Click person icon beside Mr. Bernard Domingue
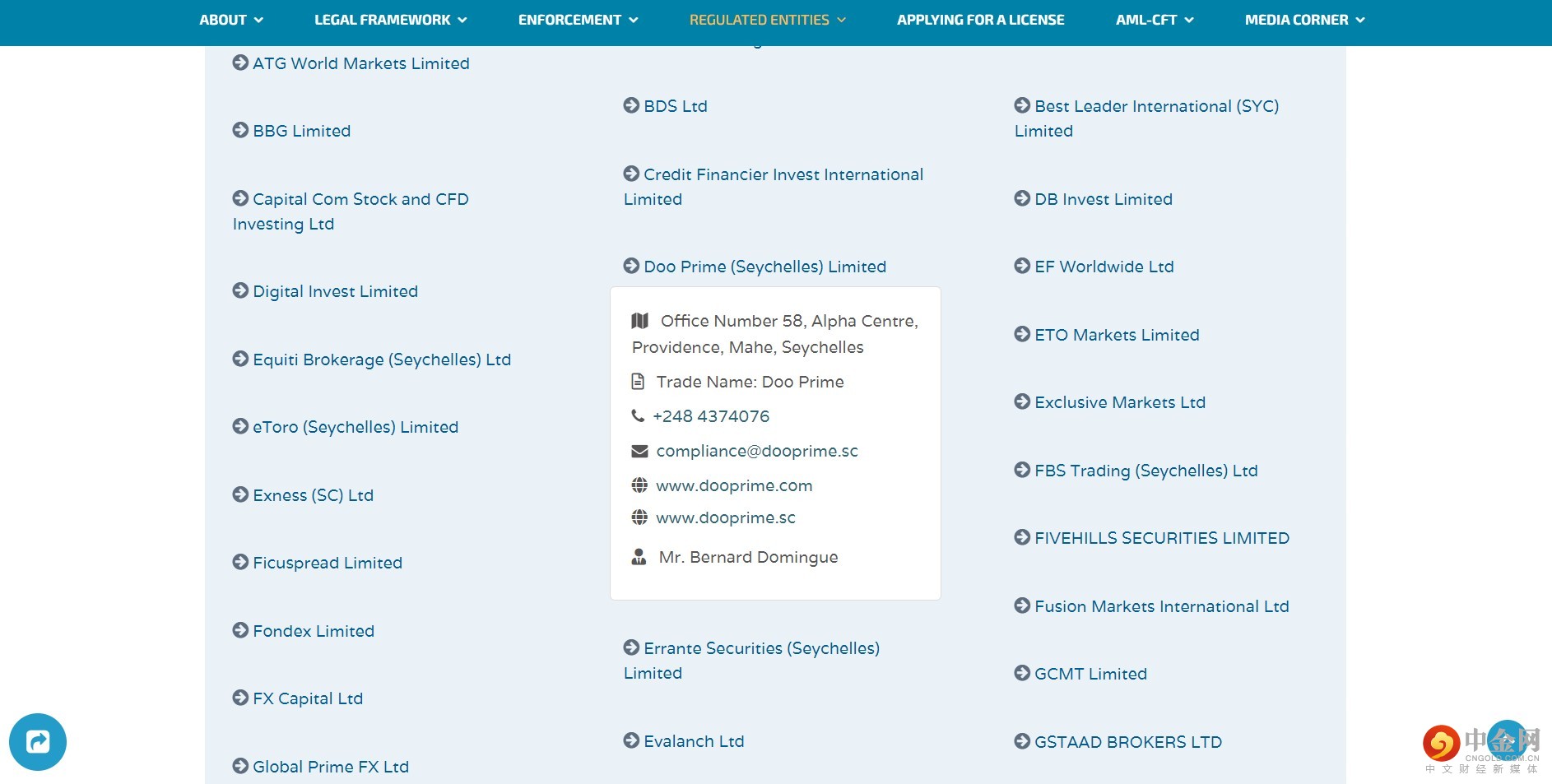This screenshot has height=784, width=1552. click(639, 557)
